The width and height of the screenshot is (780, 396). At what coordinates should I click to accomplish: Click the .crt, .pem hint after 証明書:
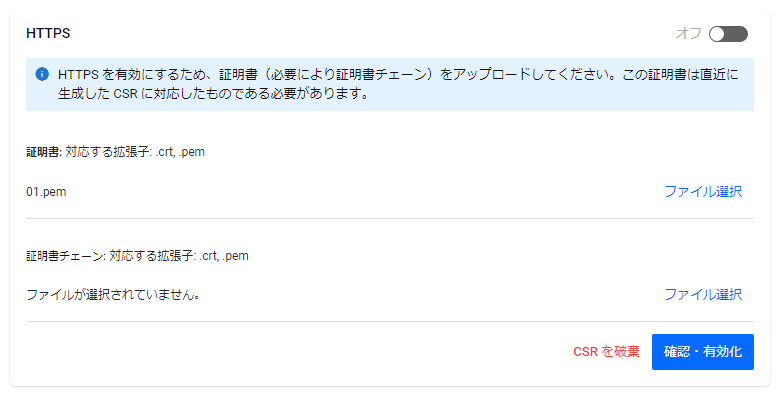click(180, 152)
